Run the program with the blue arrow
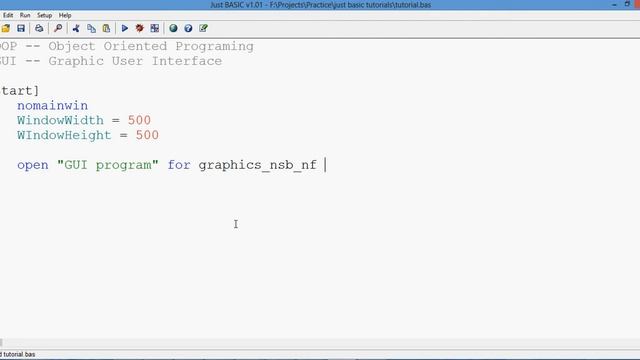 [x=124, y=28]
